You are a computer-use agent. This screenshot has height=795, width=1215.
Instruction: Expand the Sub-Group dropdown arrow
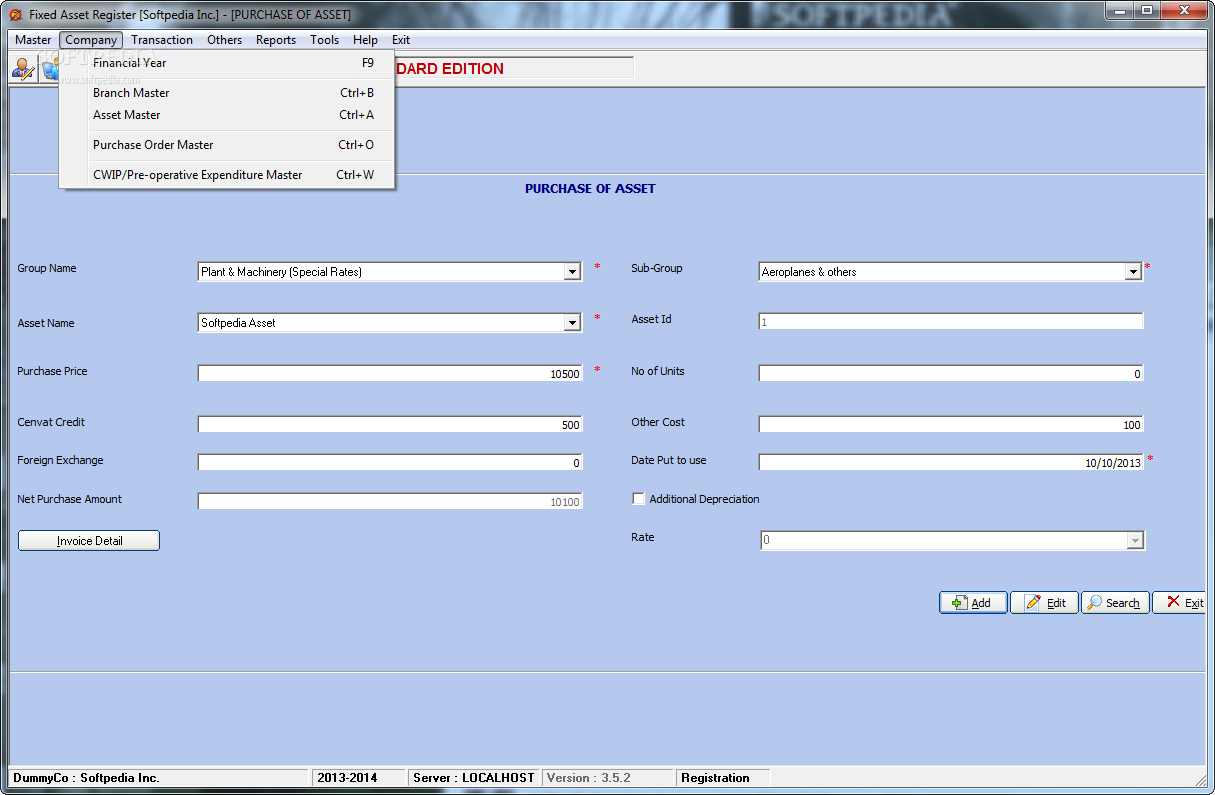pos(1133,272)
